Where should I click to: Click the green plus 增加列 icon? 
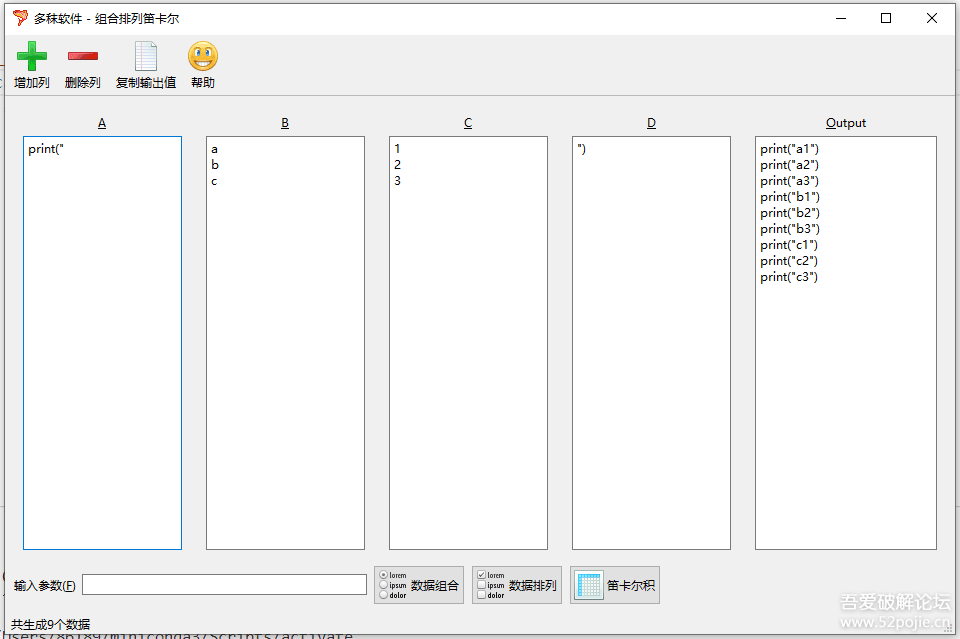32,56
